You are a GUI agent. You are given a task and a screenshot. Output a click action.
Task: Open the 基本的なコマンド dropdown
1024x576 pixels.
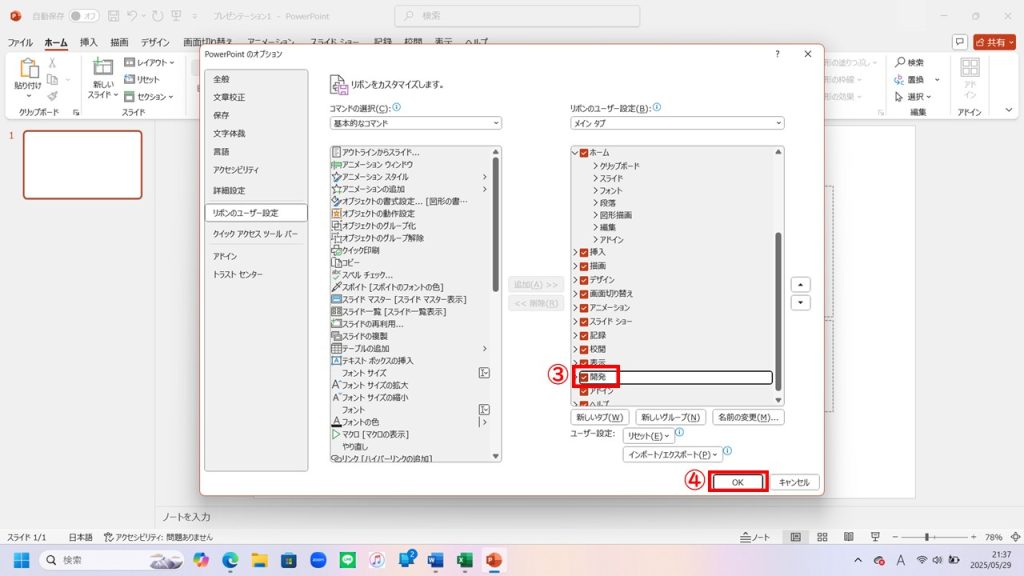[x=415, y=123]
